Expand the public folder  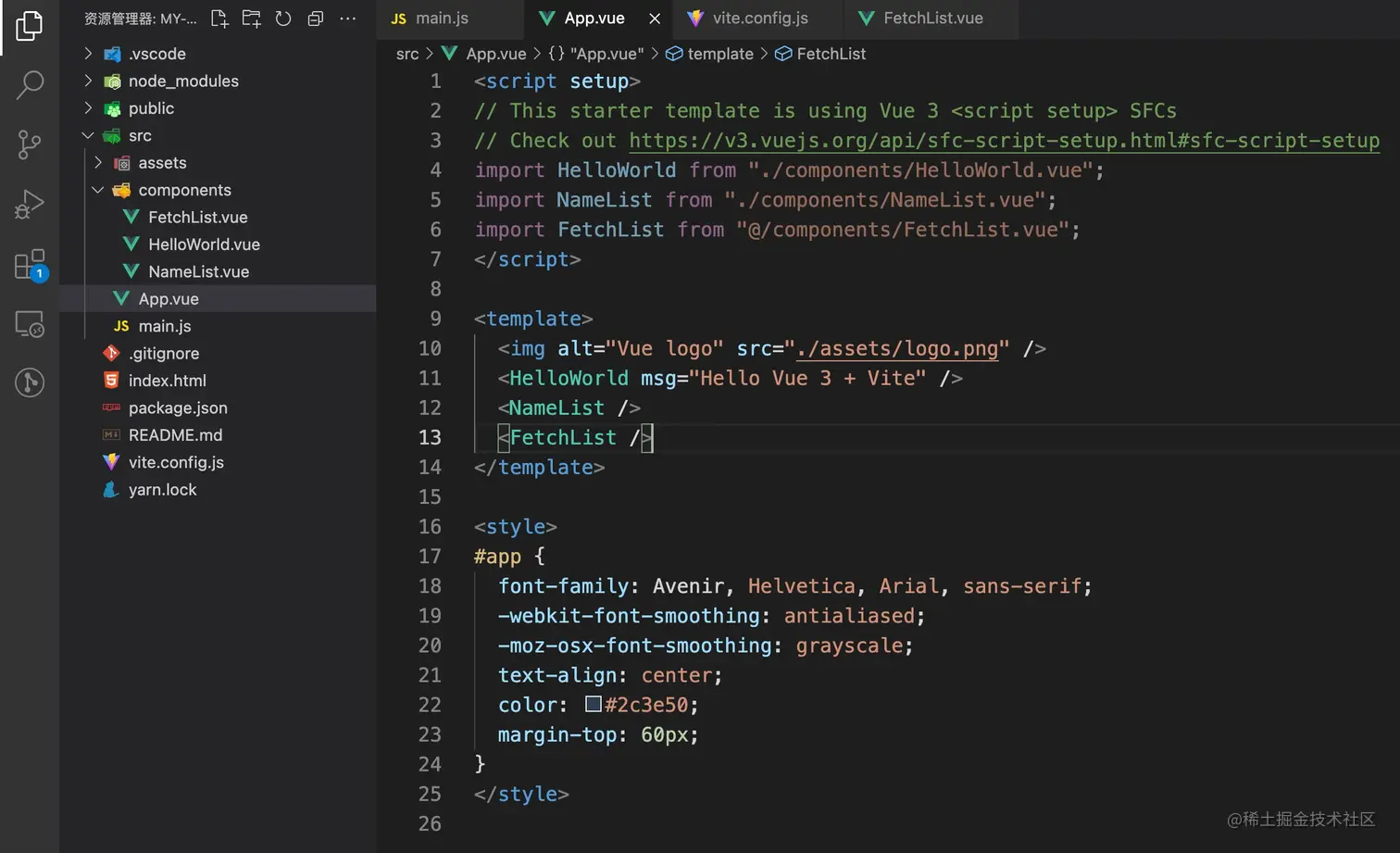tap(218, 108)
